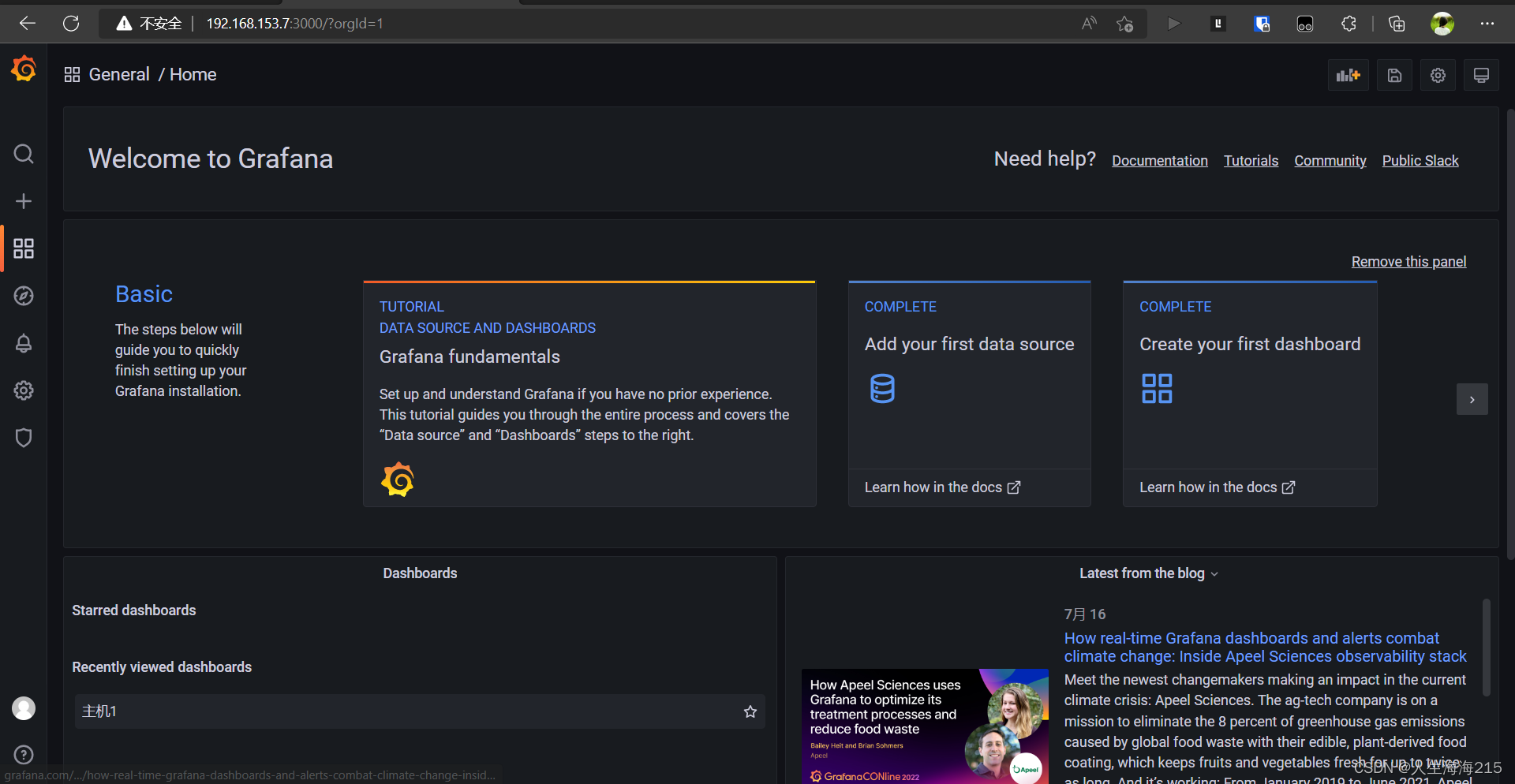Open the Create your first dashboard card
This screenshot has width=1515, height=784.
click(x=1250, y=394)
